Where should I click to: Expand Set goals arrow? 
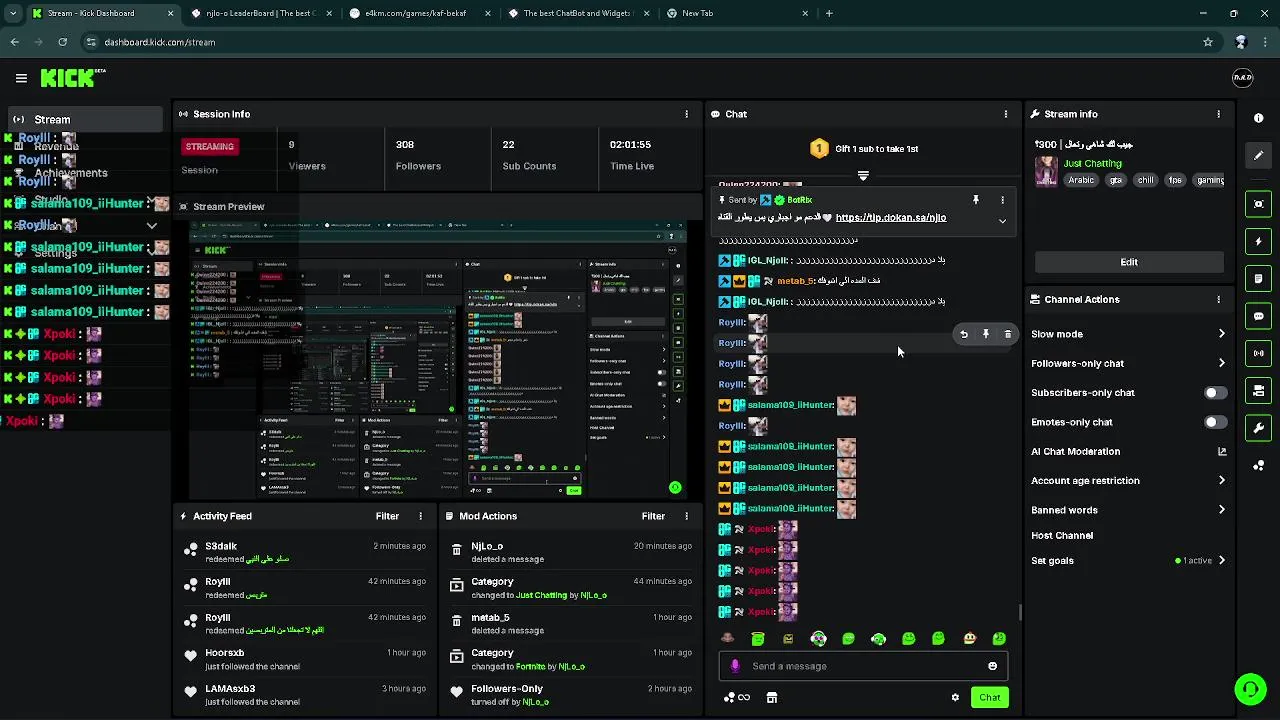(1221, 561)
